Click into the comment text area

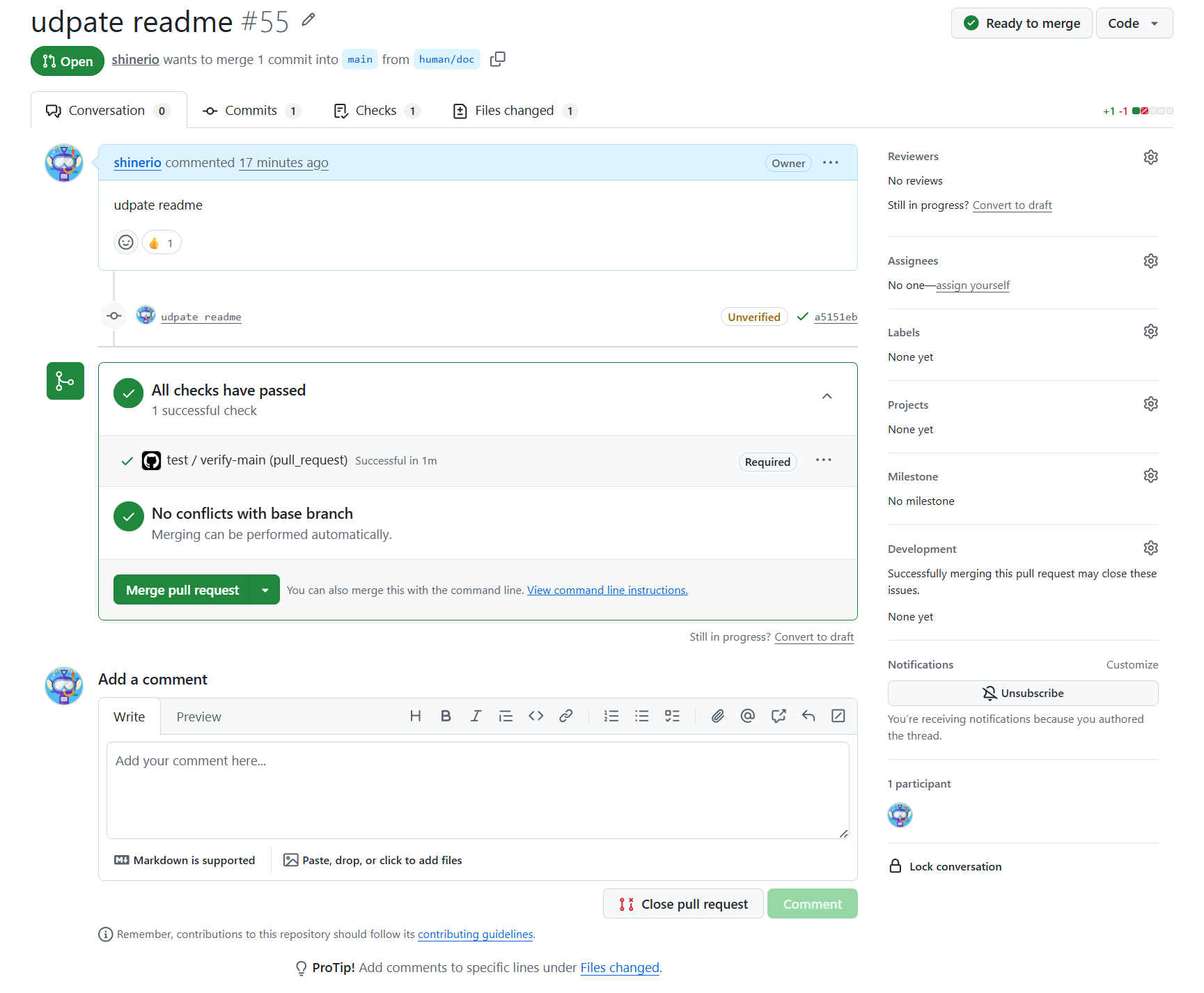pos(477,790)
